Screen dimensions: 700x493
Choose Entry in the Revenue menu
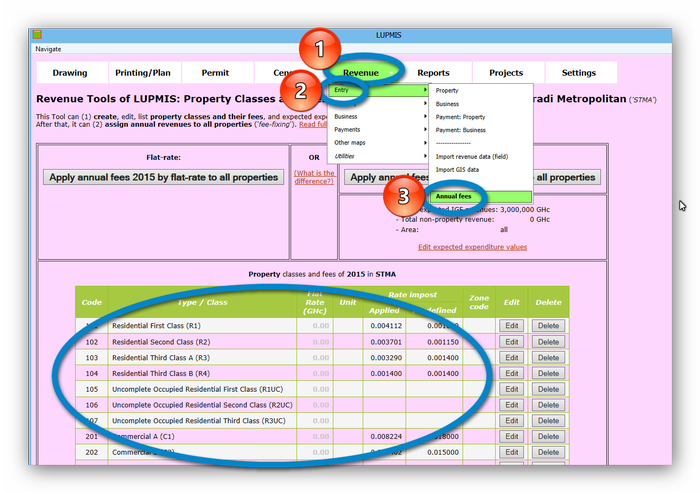coord(379,90)
